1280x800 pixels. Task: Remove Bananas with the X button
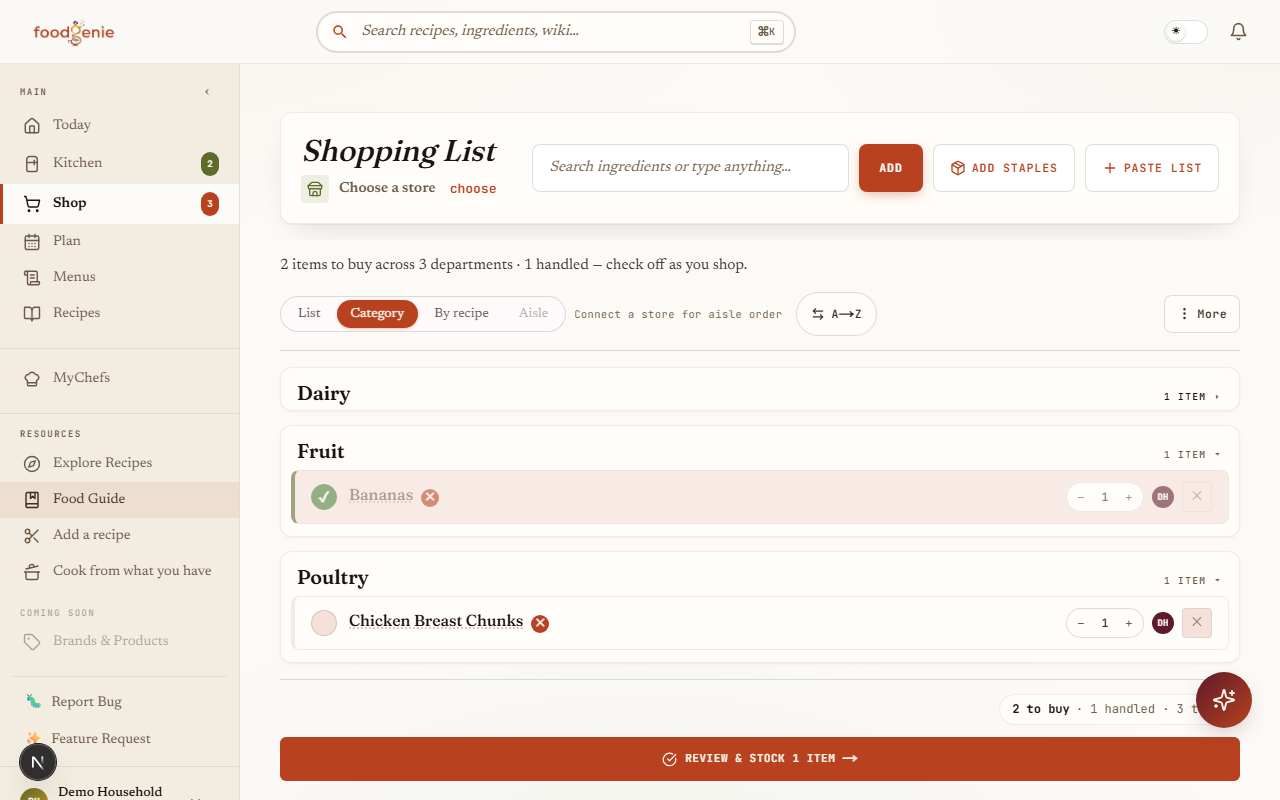[1197, 497]
